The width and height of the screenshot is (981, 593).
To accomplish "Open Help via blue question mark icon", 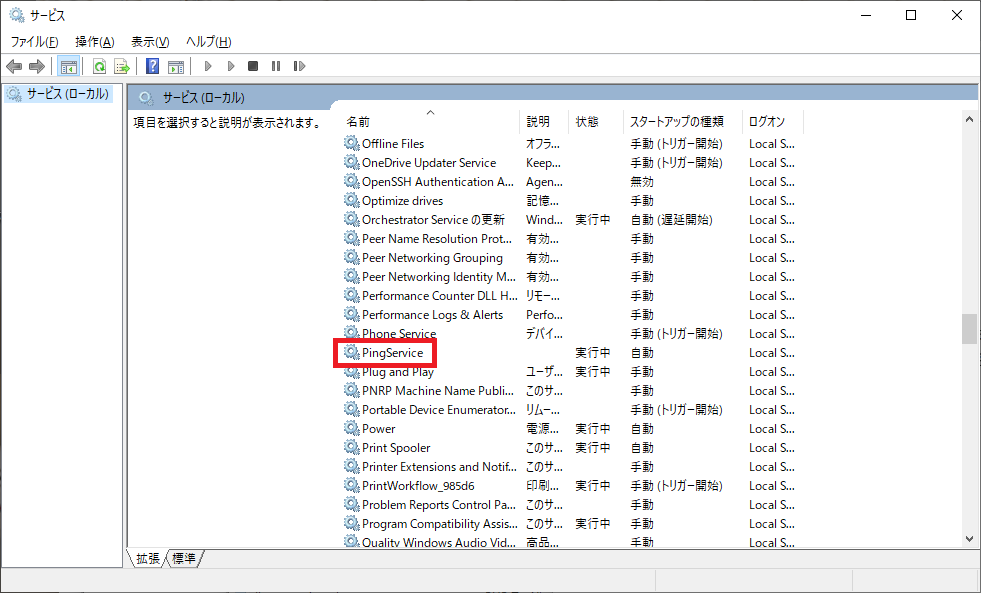I will 152,66.
